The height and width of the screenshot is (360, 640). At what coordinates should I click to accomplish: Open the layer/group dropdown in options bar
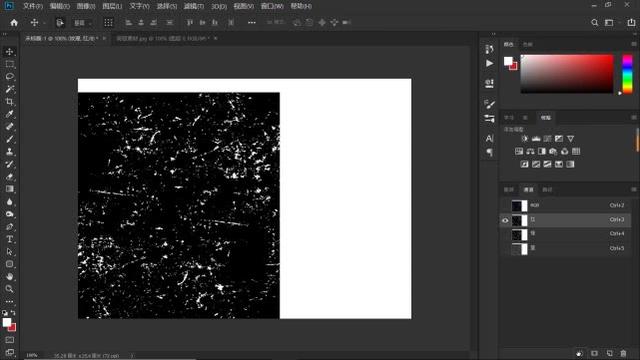[x=82, y=23]
